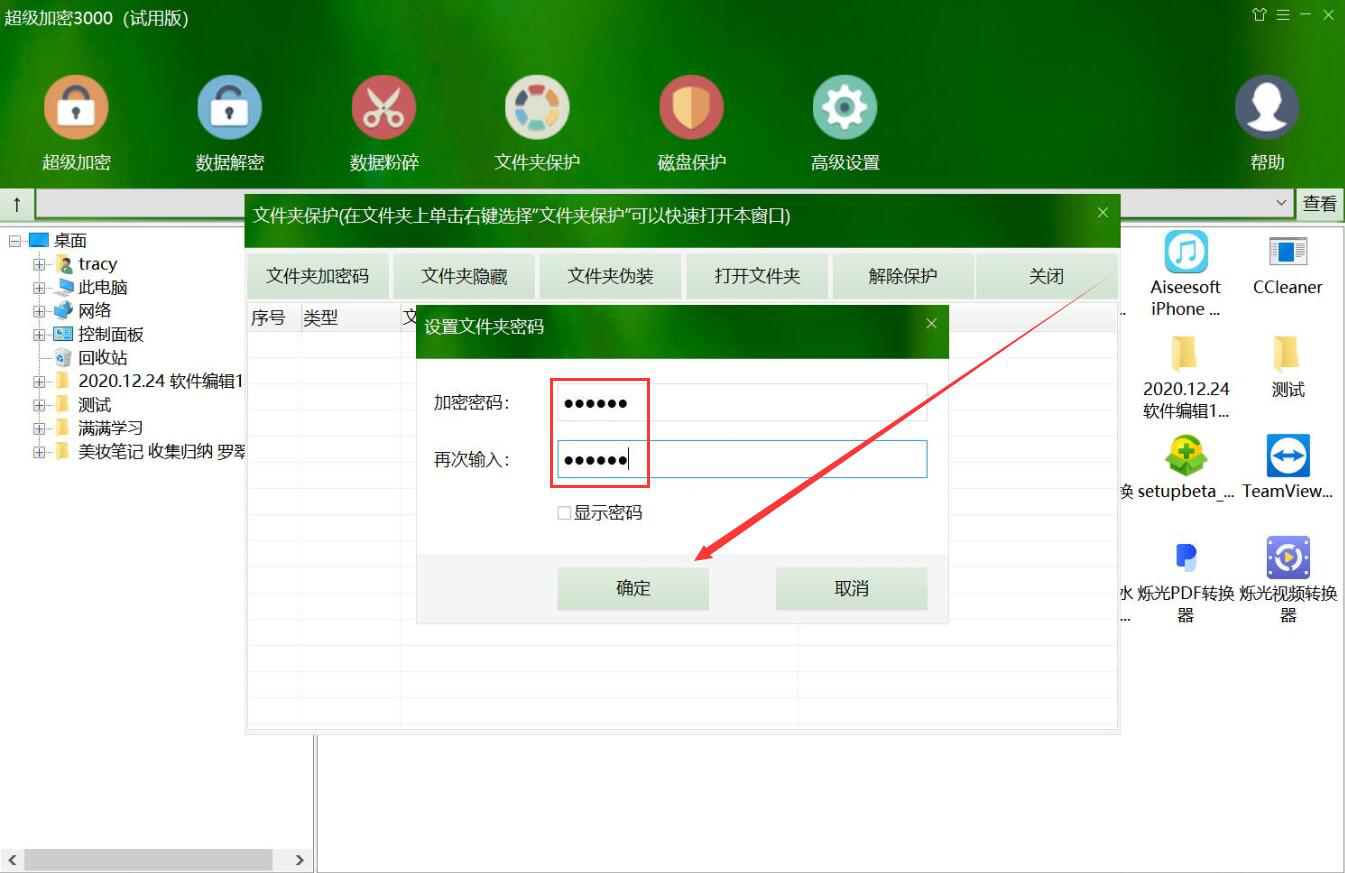This screenshot has width=1345, height=873.
Task: Click the 关闭 button in 文件夹保护 toolbar
Action: coord(1046,276)
